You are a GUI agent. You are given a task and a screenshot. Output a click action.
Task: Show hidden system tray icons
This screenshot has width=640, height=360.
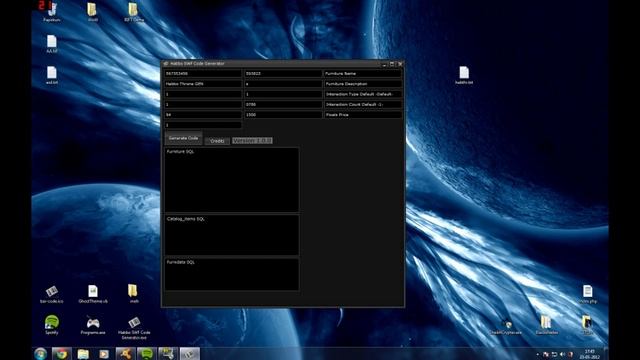pyautogui.click(x=538, y=354)
